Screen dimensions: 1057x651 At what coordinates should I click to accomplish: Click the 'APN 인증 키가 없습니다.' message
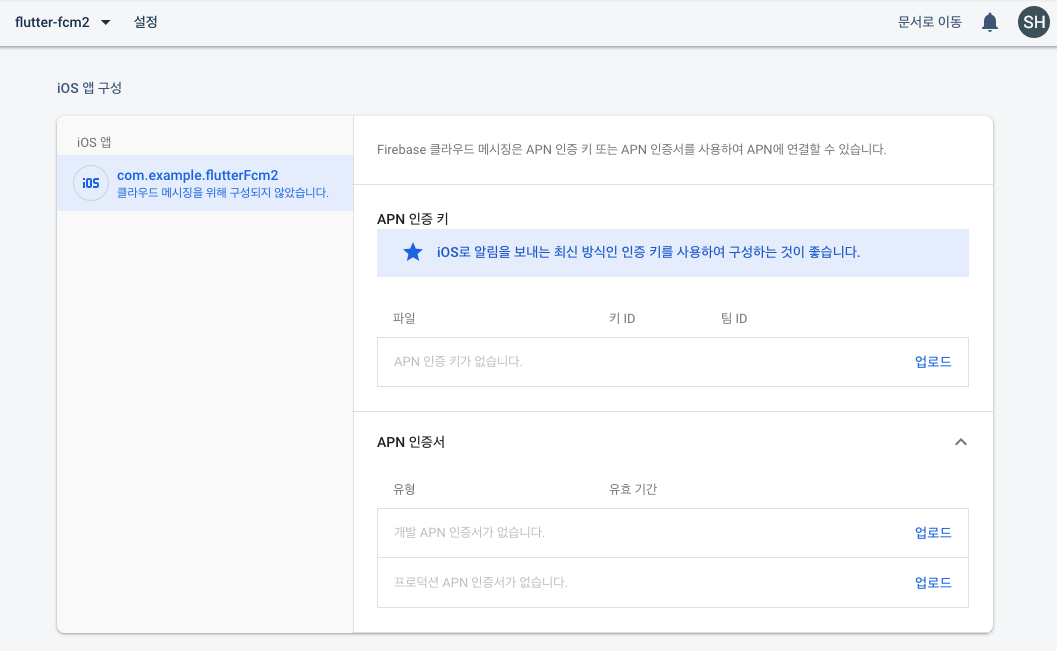click(x=458, y=362)
